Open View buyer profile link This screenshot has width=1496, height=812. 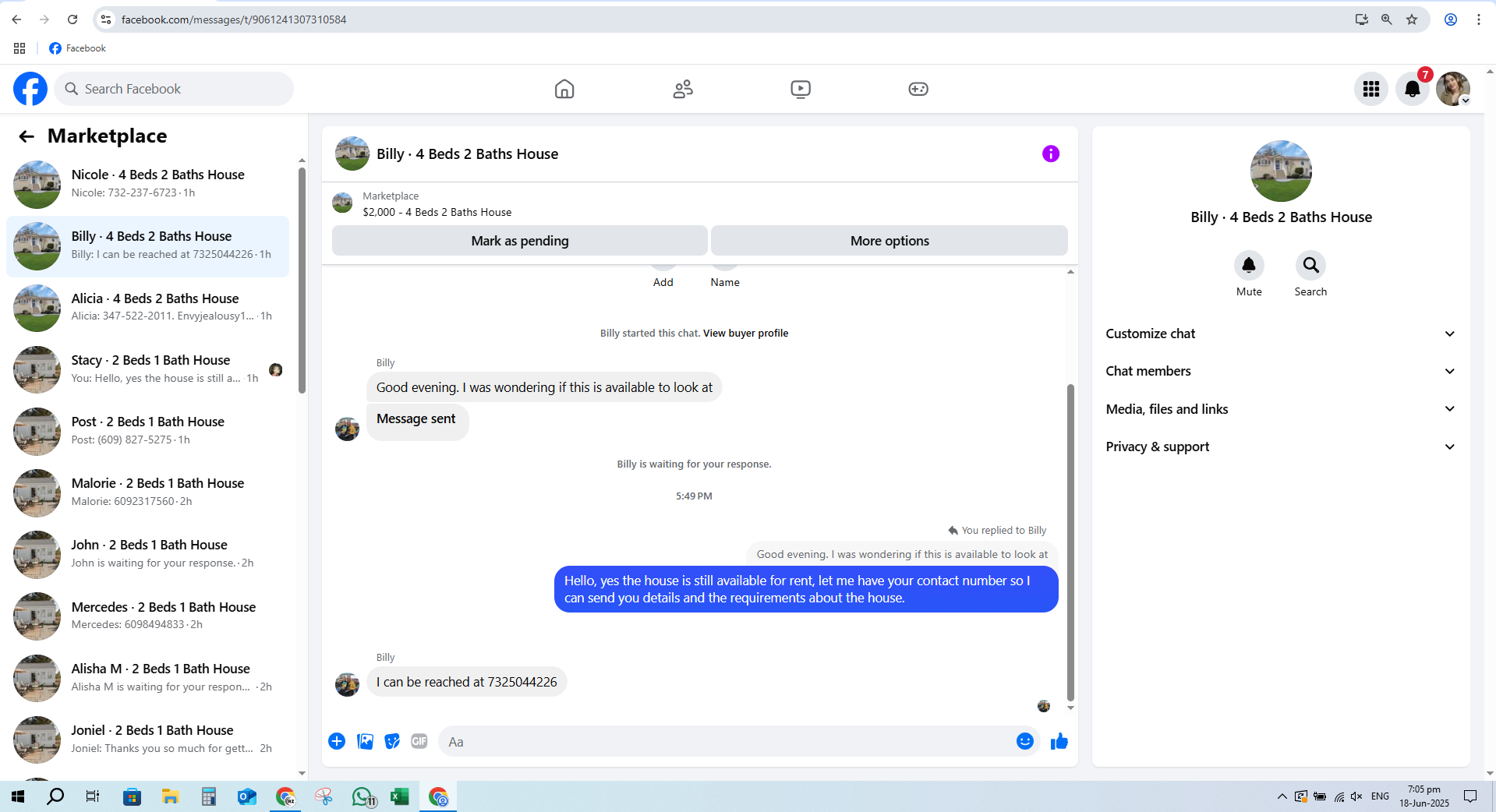click(x=745, y=333)
